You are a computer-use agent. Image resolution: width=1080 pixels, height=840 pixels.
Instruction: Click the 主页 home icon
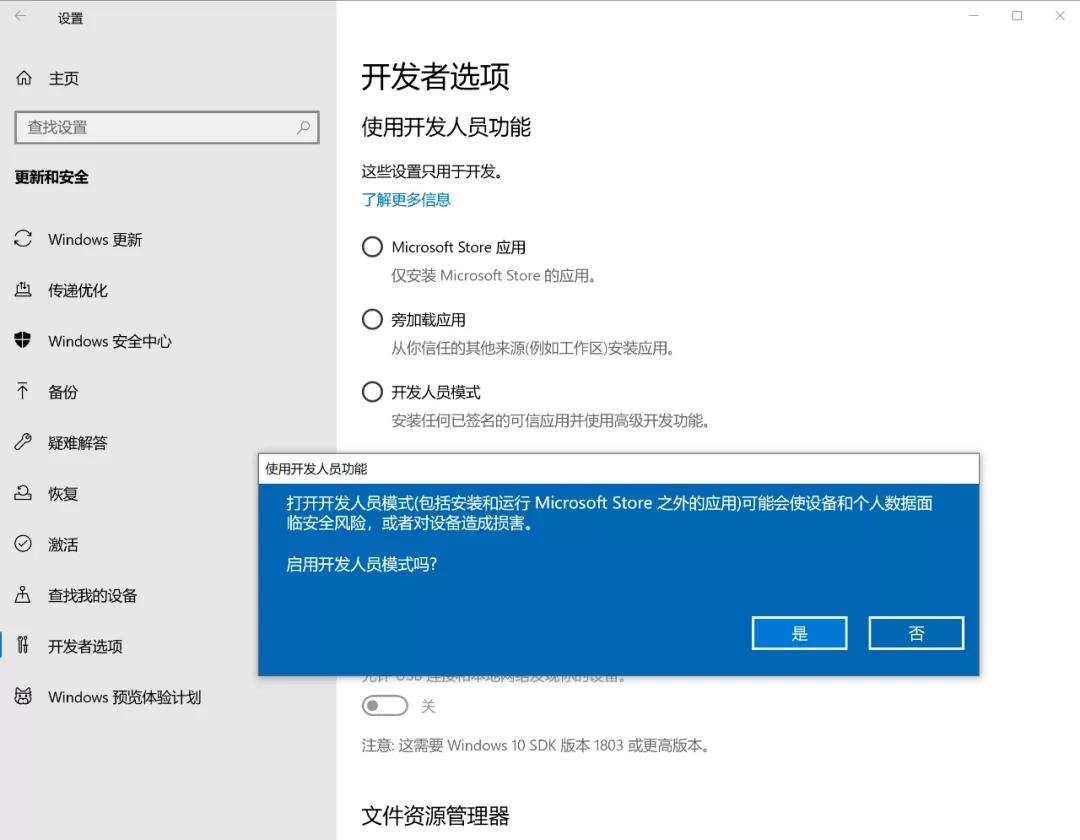coord(23,78)
